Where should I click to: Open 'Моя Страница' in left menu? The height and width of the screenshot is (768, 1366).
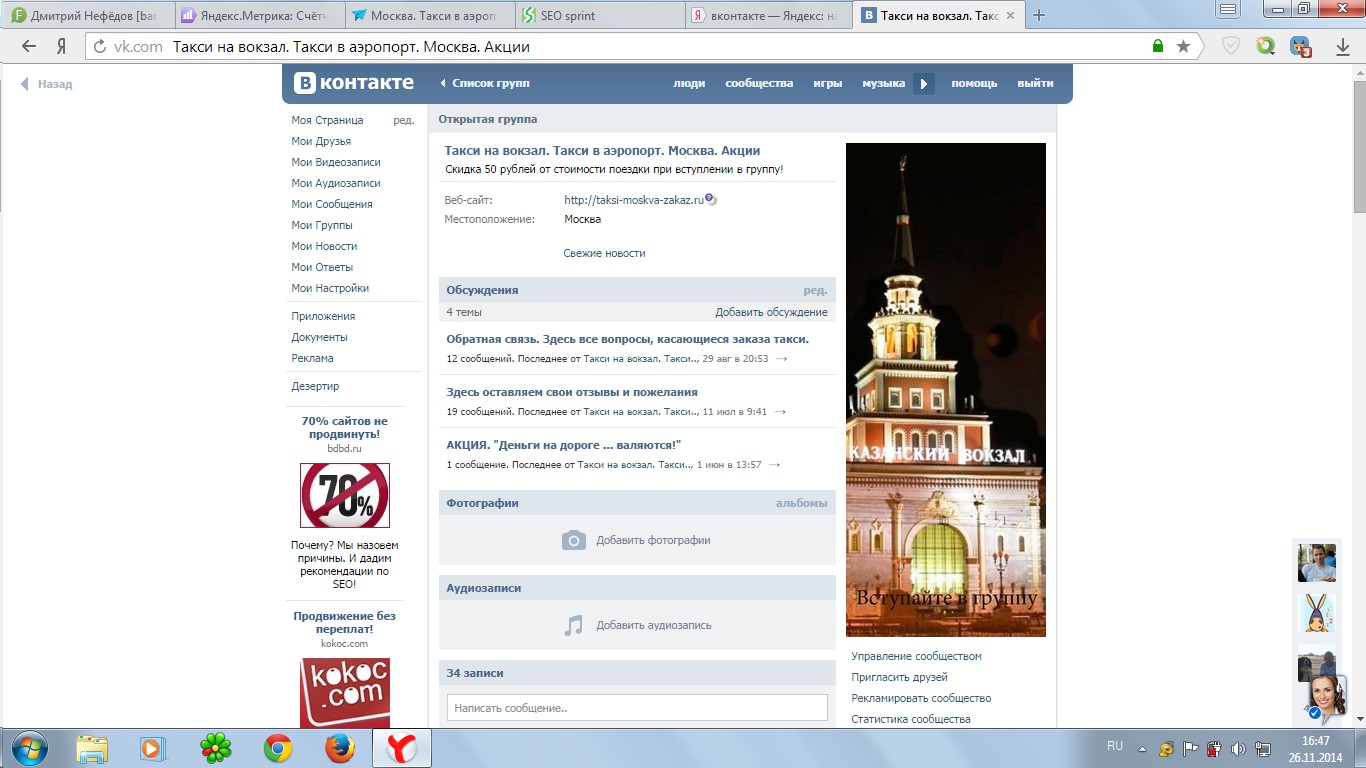pyautogui.click(x=327, y=120)
